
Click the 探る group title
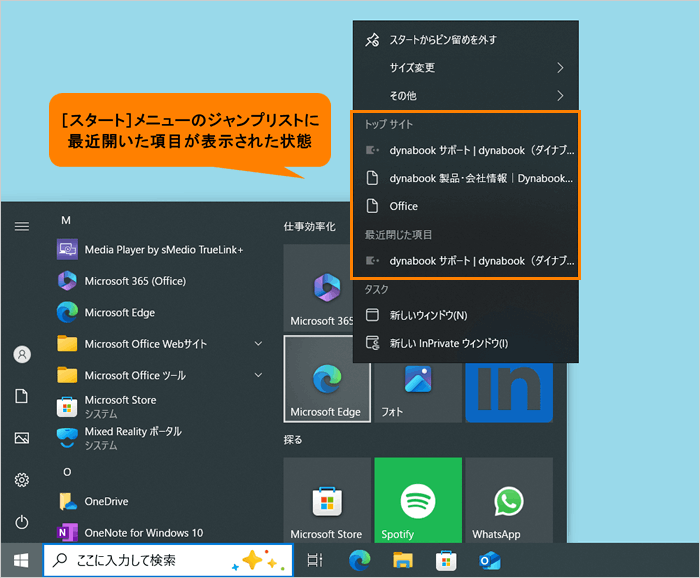(x=293, y=440)
